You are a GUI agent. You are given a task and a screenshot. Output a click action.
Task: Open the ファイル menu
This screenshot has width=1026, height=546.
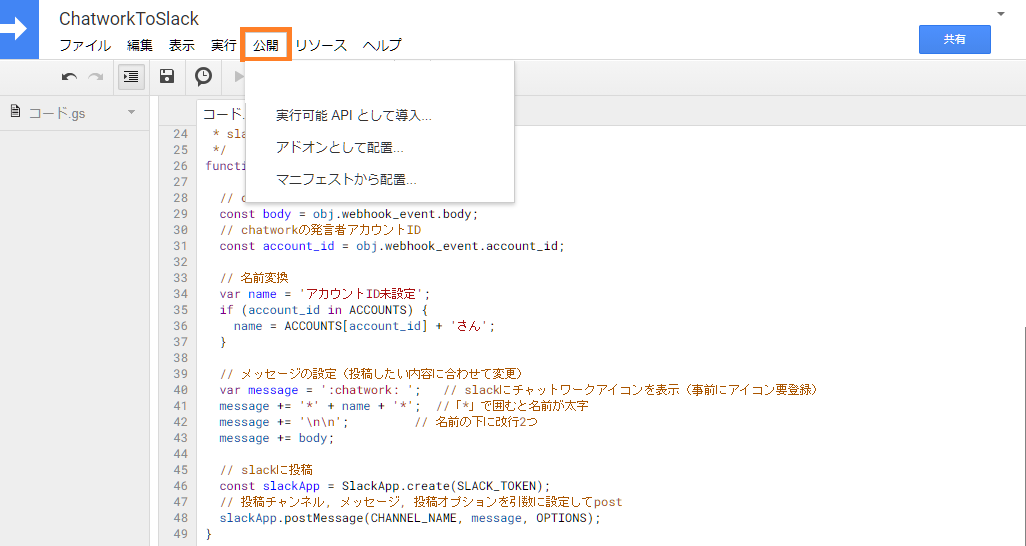coord(85,45)
